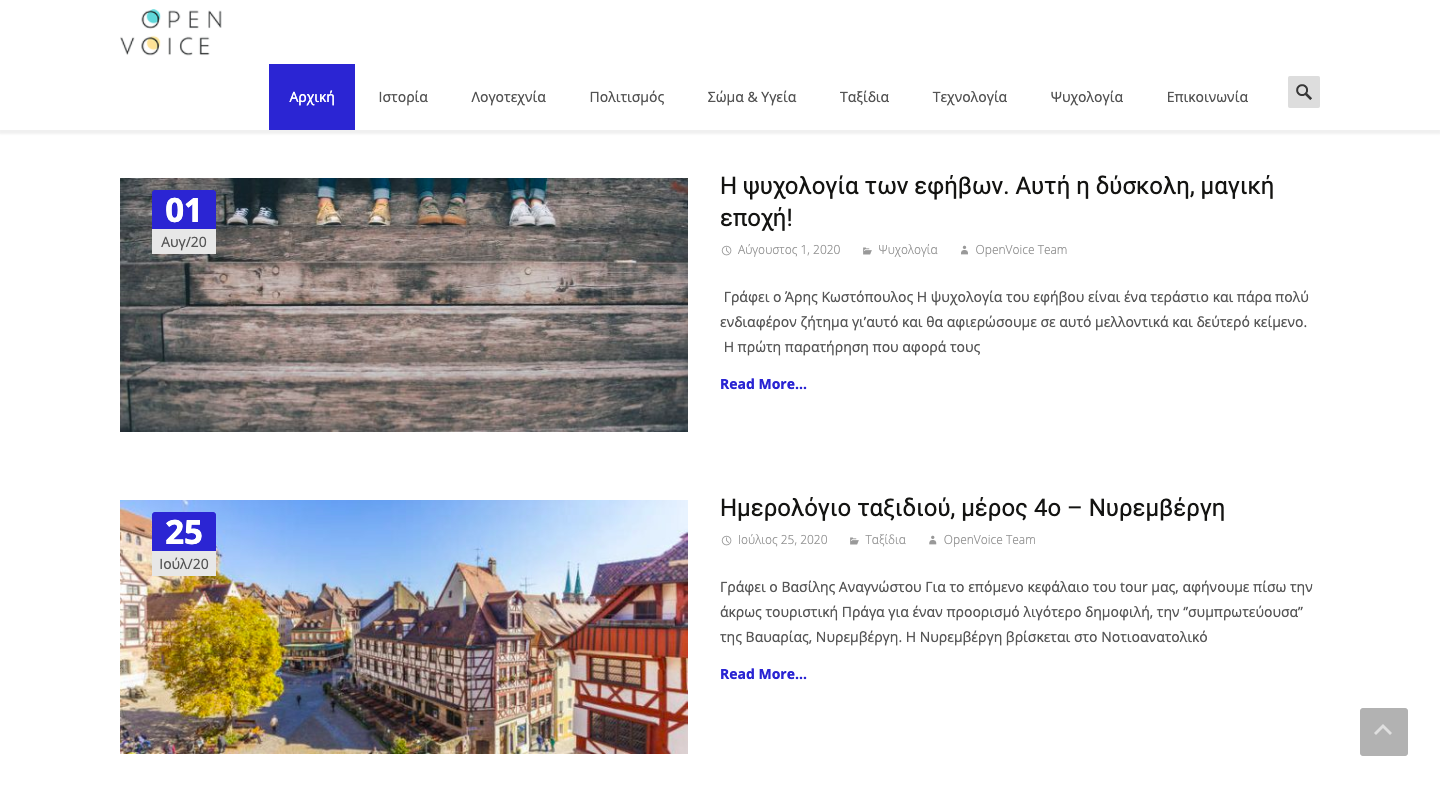The image size is (1440, 788).
Task: Navigate to Σώμα & Υγεία
Action: coord(751,97)
